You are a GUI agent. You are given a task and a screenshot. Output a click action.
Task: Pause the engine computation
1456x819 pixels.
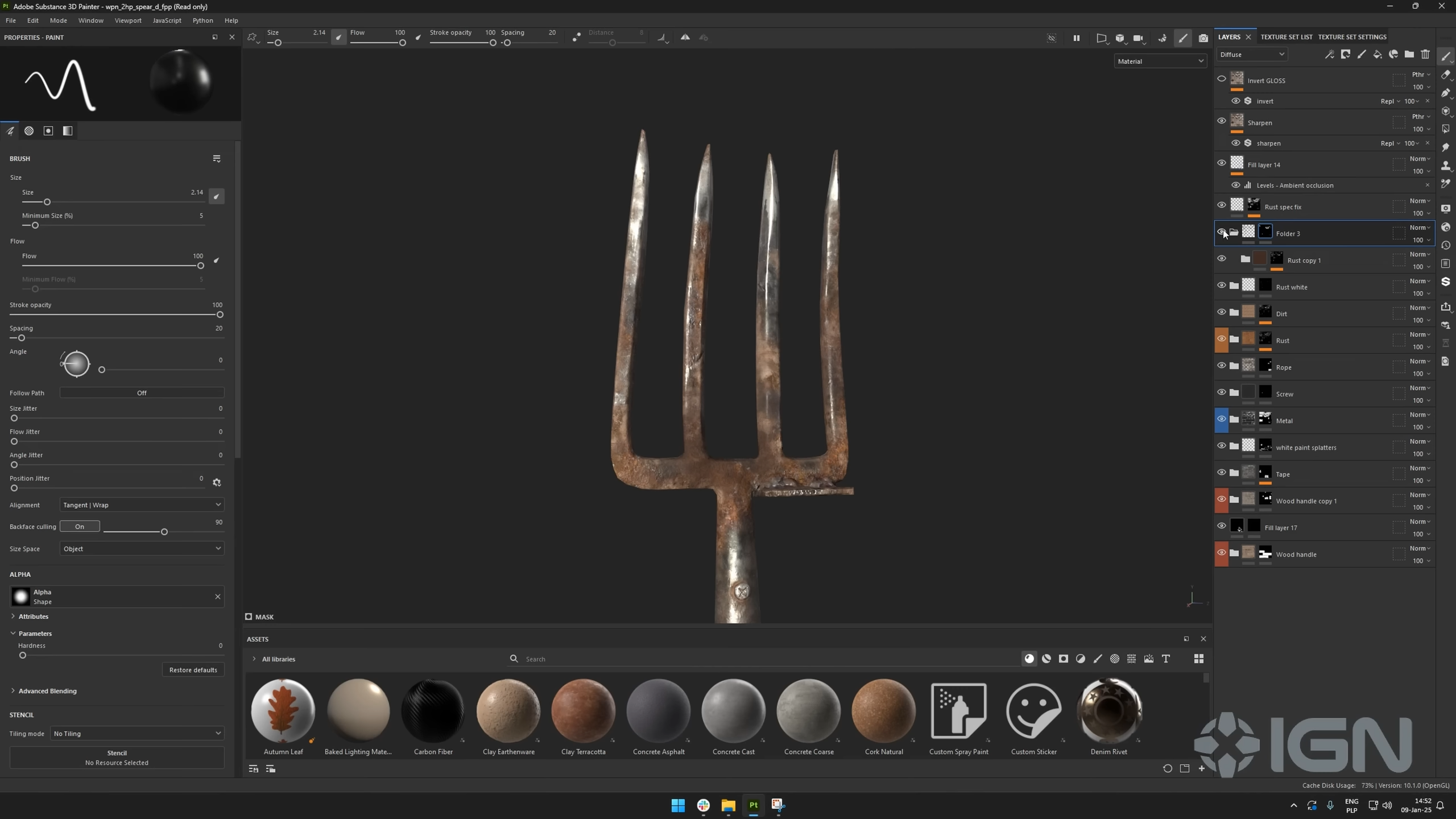click(x=1077, y=38)
